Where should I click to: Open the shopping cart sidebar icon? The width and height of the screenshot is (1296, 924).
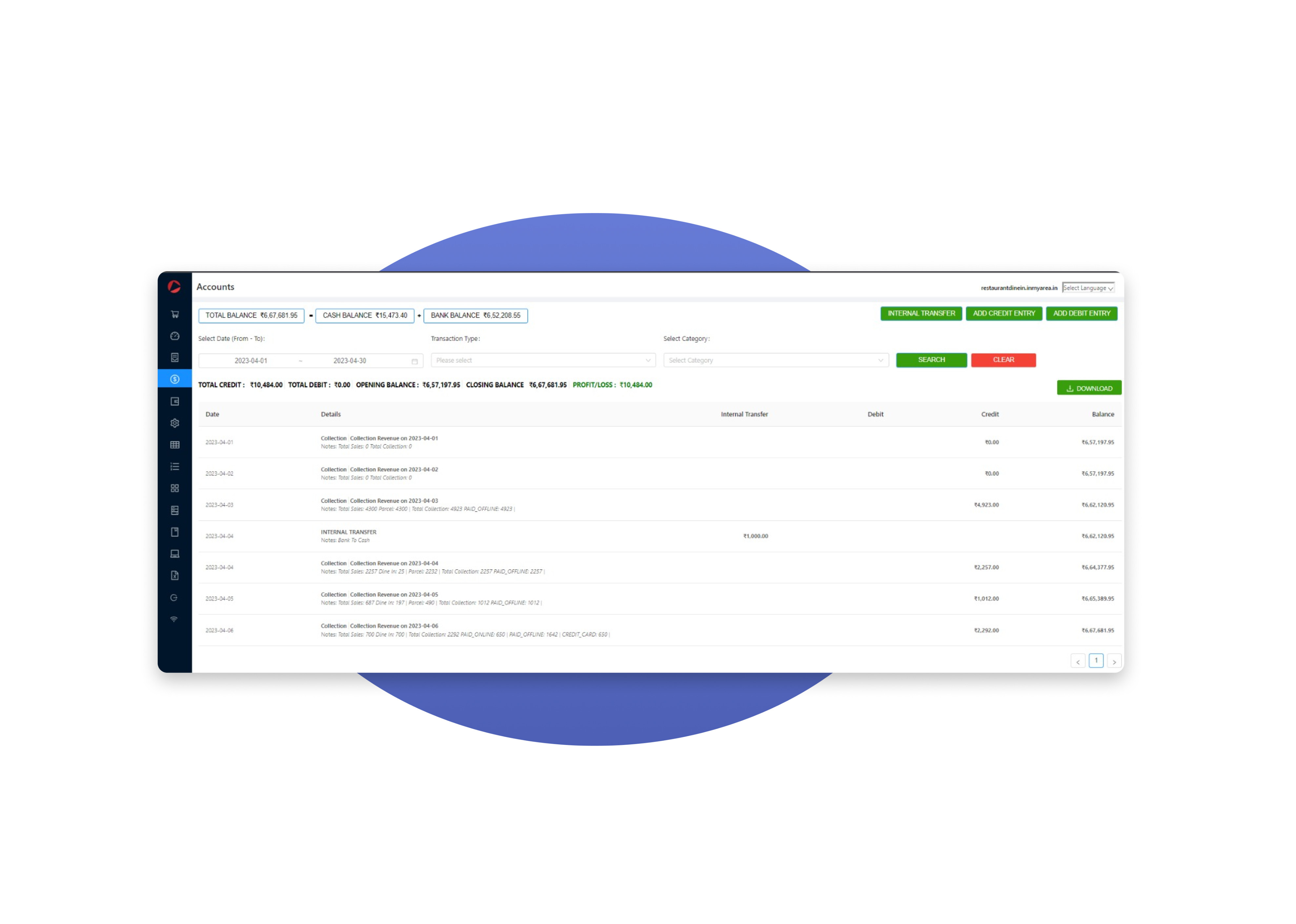click(x=175, y=314)
